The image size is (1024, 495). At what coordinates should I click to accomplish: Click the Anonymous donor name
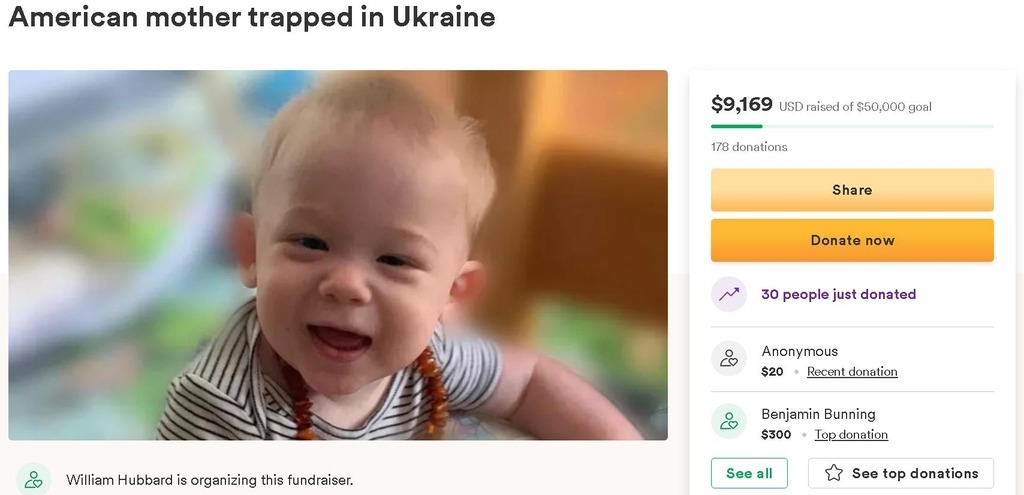pos(799,351)
